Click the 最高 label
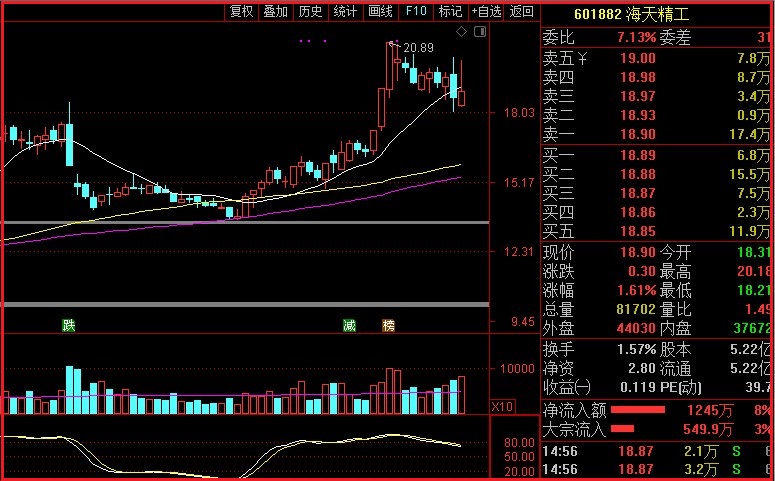This screenshot has width=775, height=481. point(675,271)
